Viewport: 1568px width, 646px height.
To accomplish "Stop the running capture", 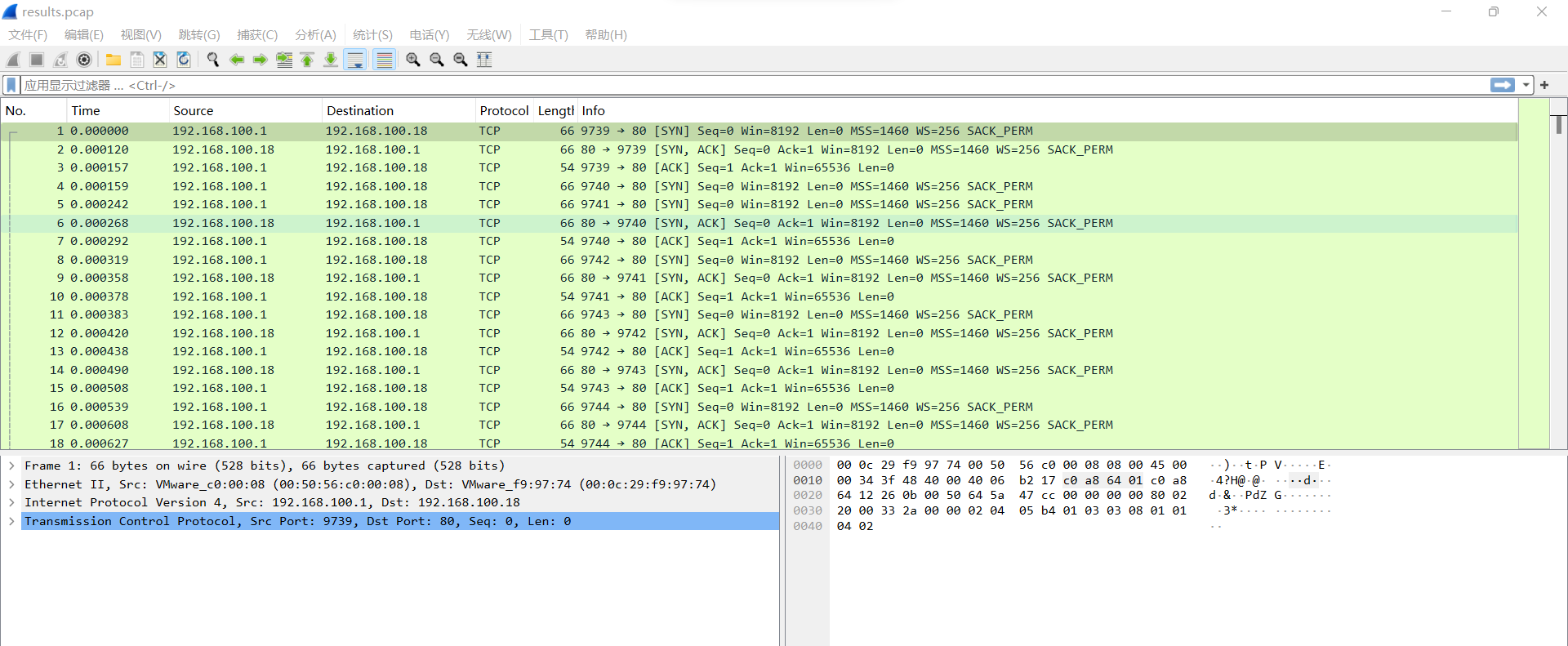I will pyautogui.click(x=37, y=60).
